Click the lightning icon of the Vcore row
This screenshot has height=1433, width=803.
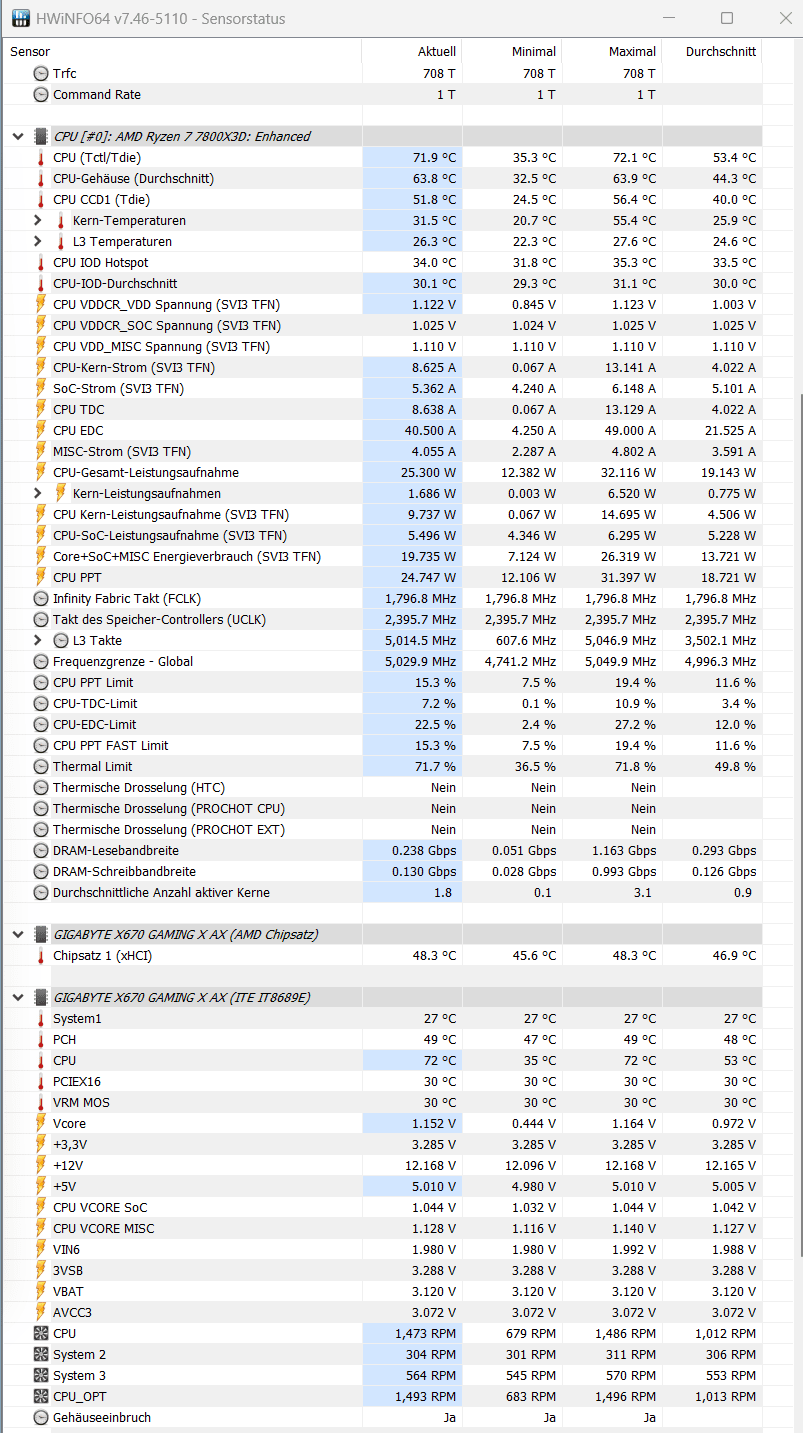(x=41, y=1123)
